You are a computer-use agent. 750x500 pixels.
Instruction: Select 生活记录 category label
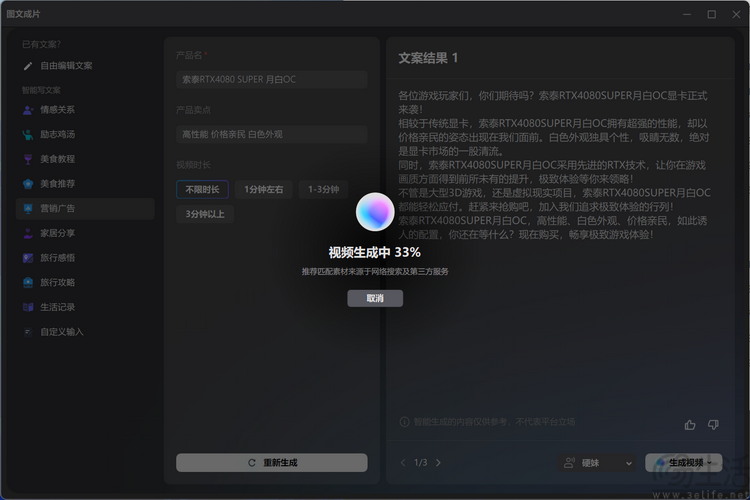(57, 307)
